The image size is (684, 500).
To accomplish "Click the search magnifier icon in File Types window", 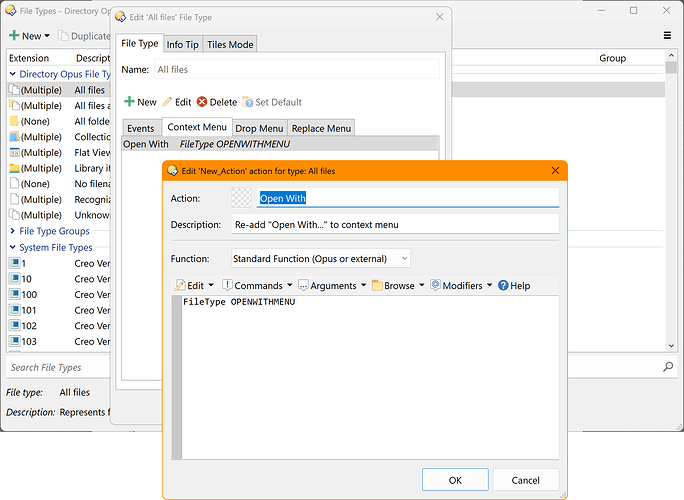I will (668, 367).
